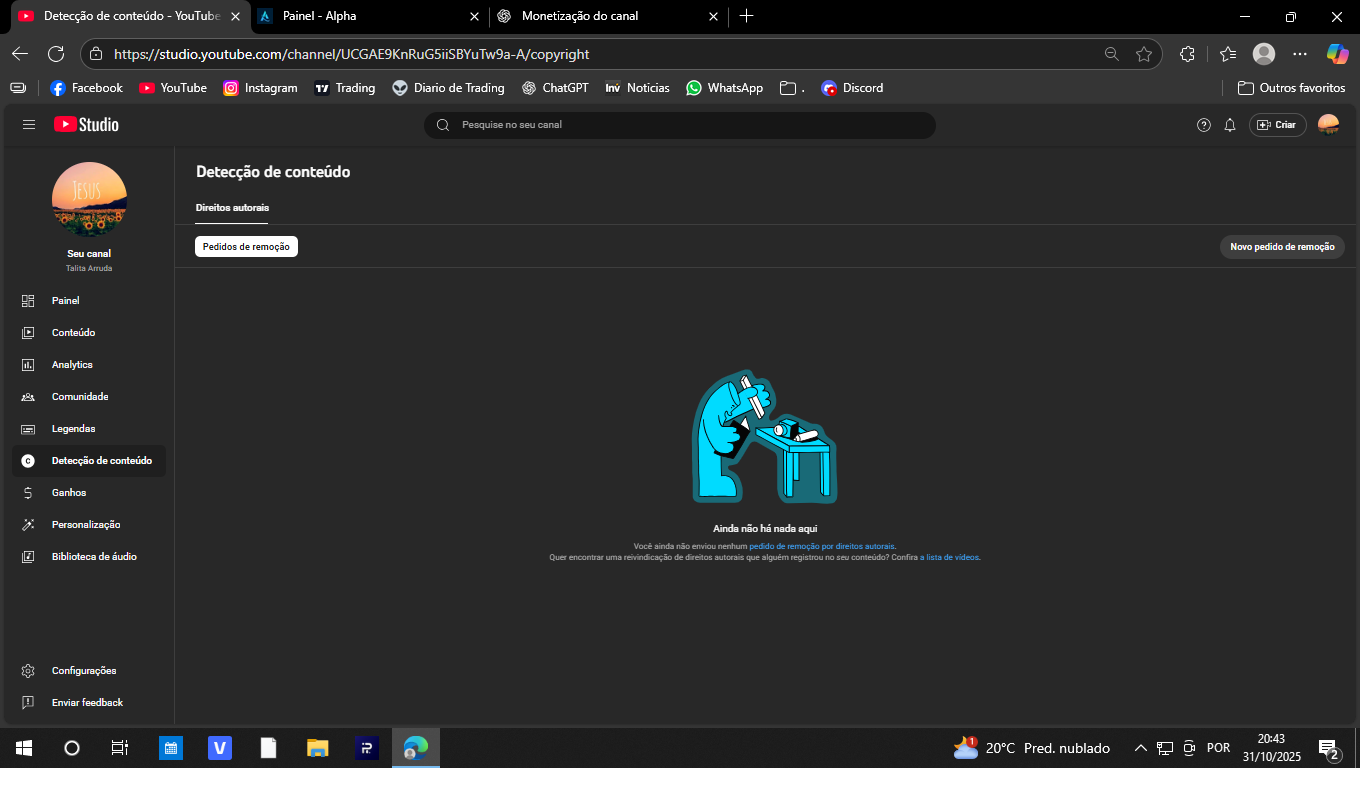The width and height of the screenshot is (1360, 792).
Task: Open the YouTube Studio hamburger menu
Action: [29, 125]
